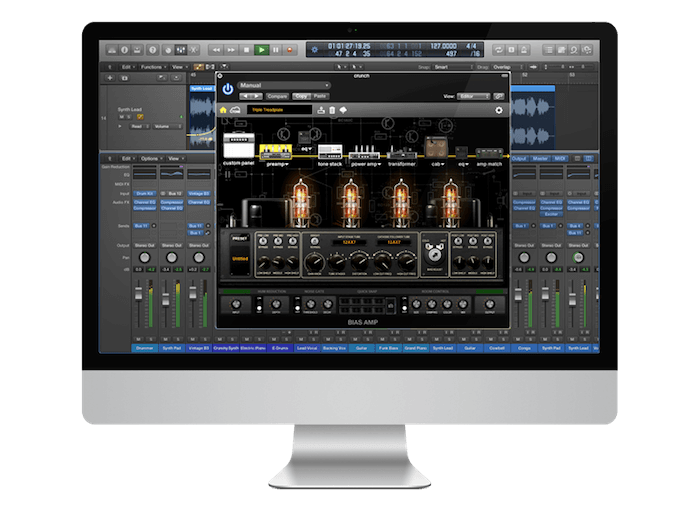The width and height of the screenshot is (698, 524).
Task: Select the Drummer channel strip name
Action: click(x=145, y=348)
